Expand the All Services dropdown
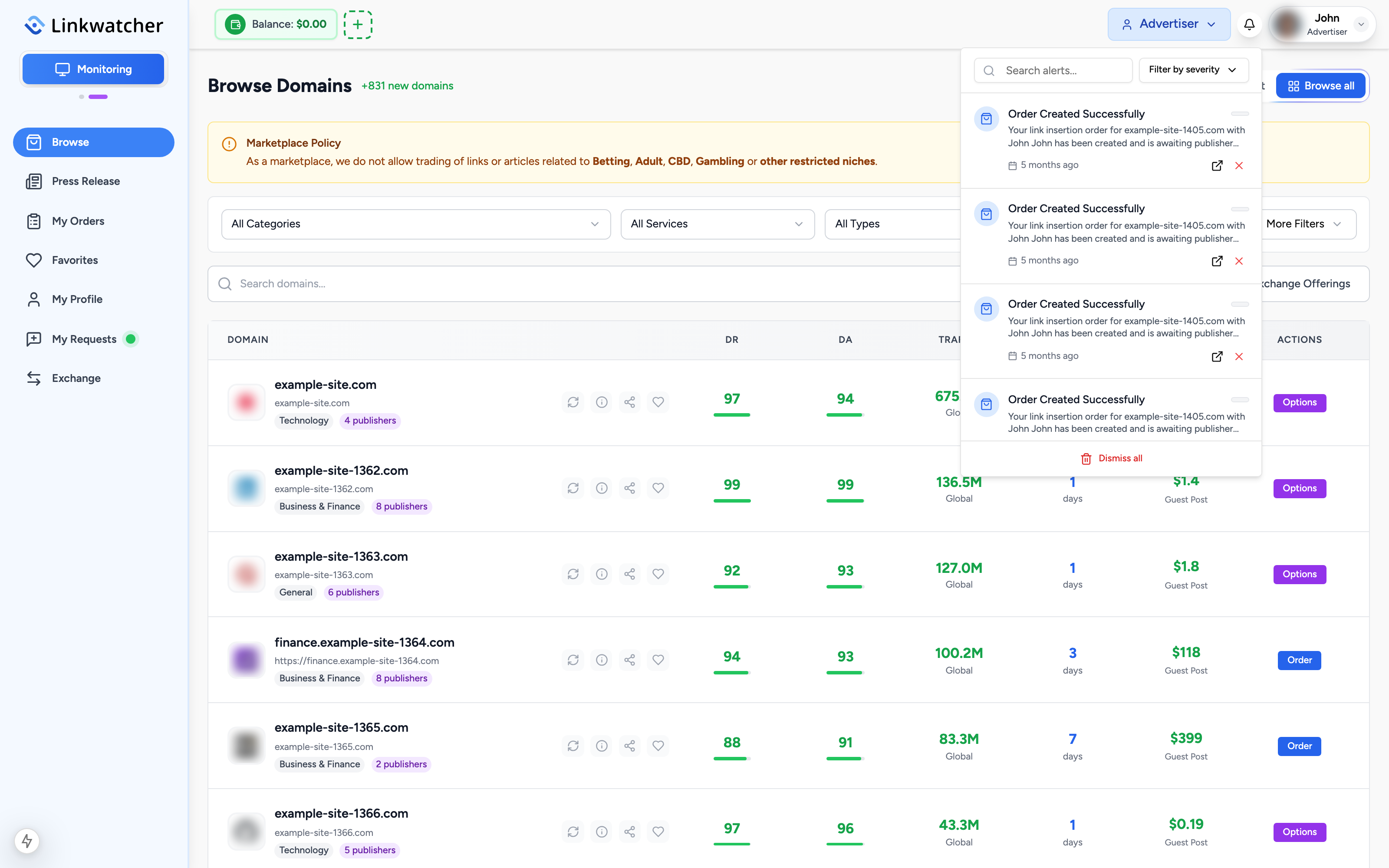The image size is (1389, 868). [717, 224]
